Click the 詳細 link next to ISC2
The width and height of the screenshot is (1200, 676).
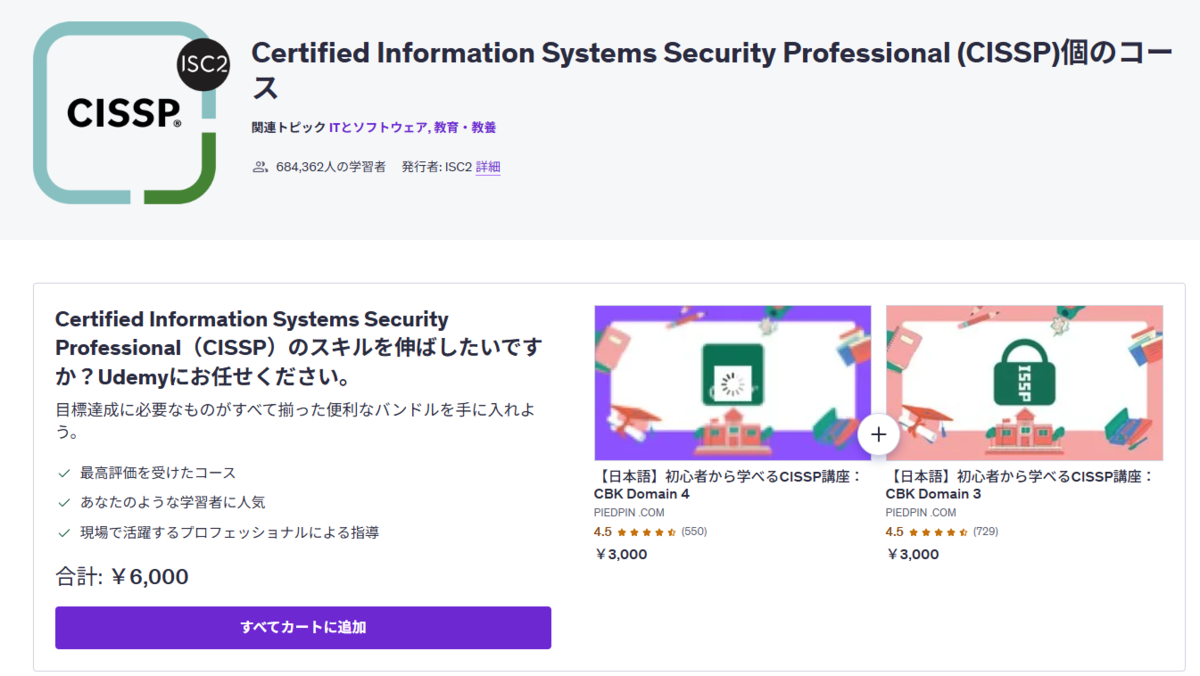[x=488, y=167]
